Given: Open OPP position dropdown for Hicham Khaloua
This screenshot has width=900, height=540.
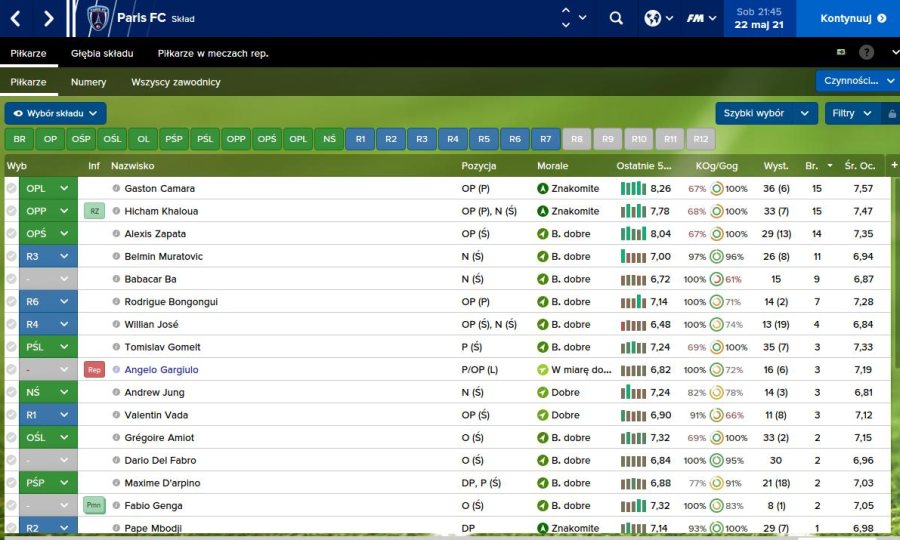Looking at the screenshot, I should point(65,211).
